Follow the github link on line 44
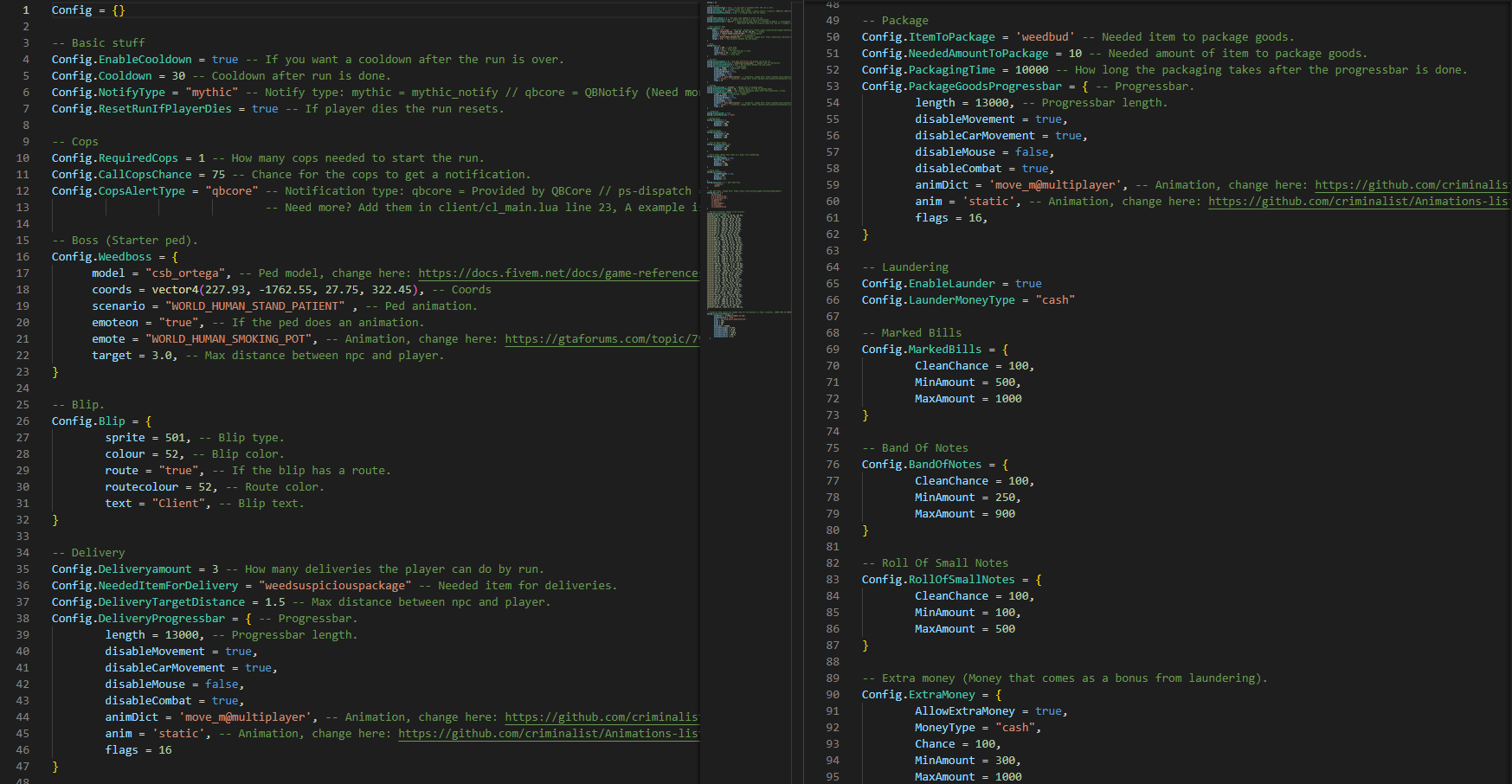This screenshot has width=1512, height=784. [x=601, y=717]
